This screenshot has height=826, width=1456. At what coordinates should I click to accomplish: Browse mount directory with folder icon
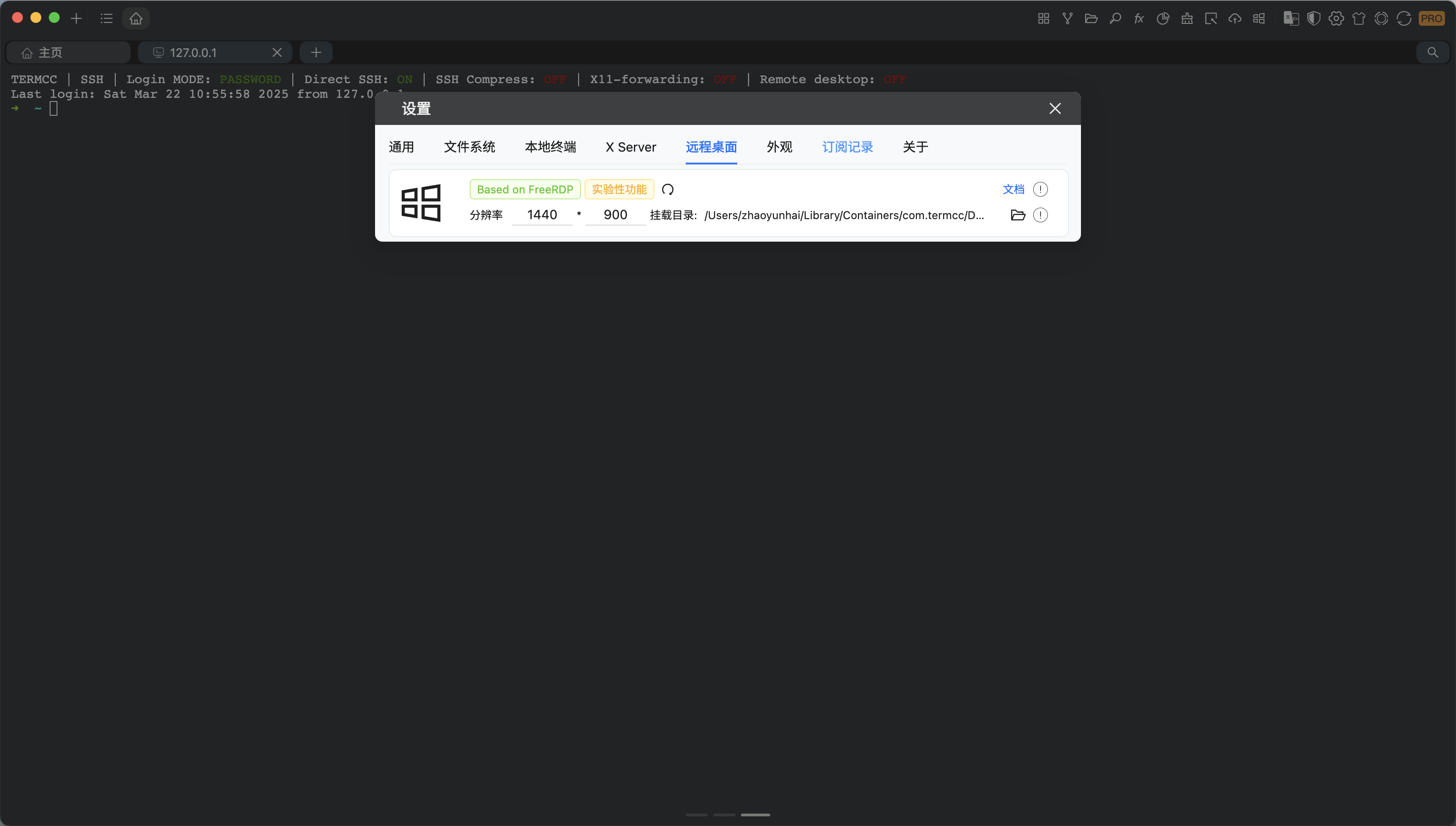point(1018,215)
